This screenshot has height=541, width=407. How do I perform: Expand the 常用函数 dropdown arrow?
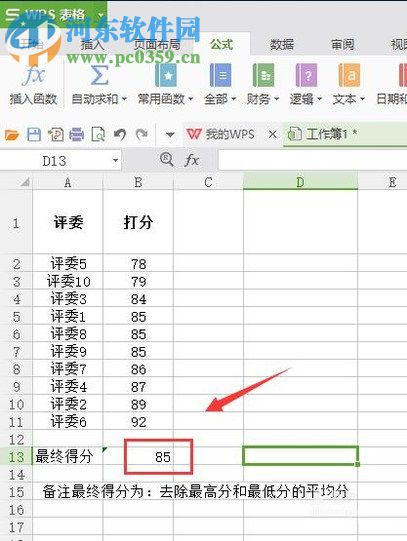click(190, 99)
